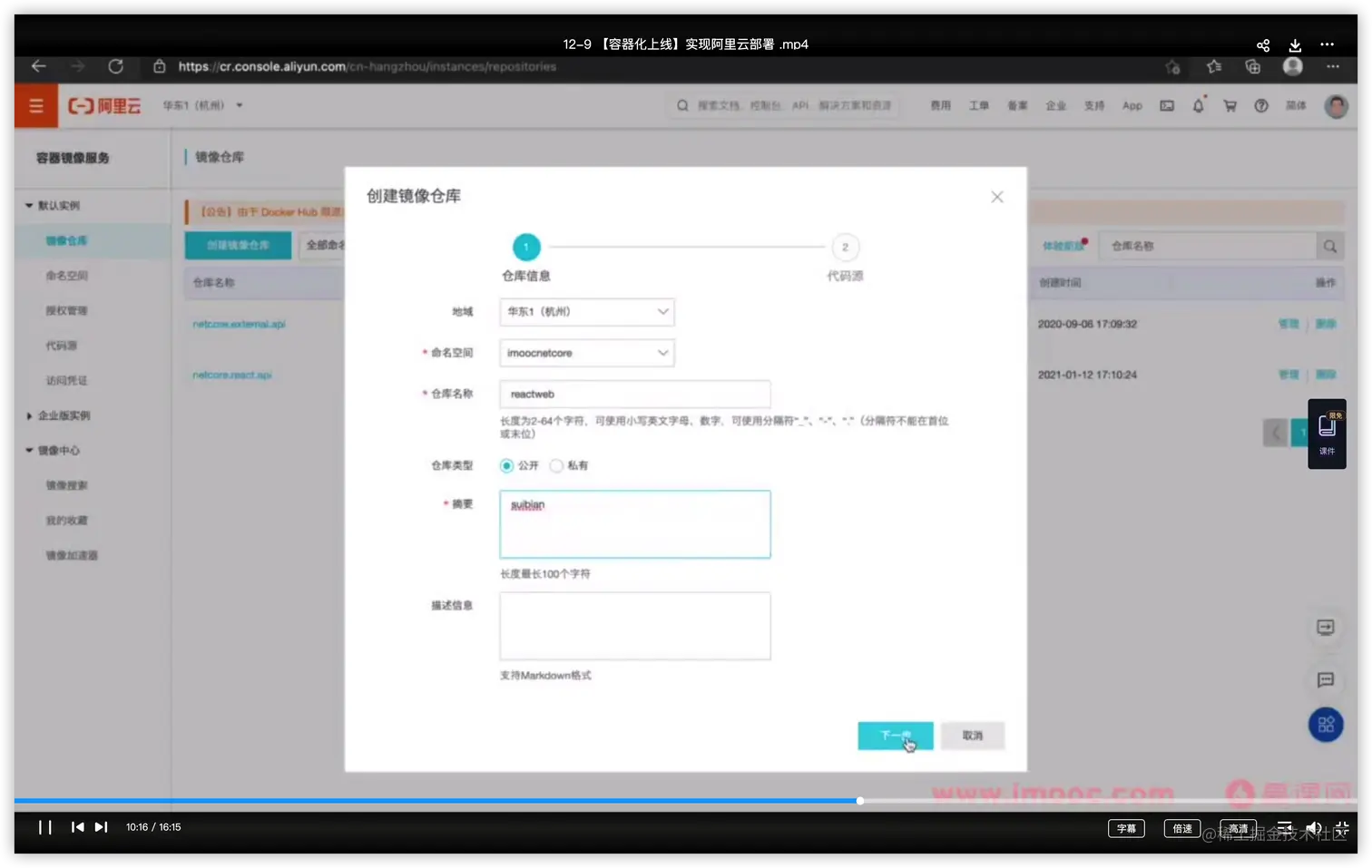Click the screen icon above the comment bubble
Screen dimensions: 1372x868
pos(1326,628)
